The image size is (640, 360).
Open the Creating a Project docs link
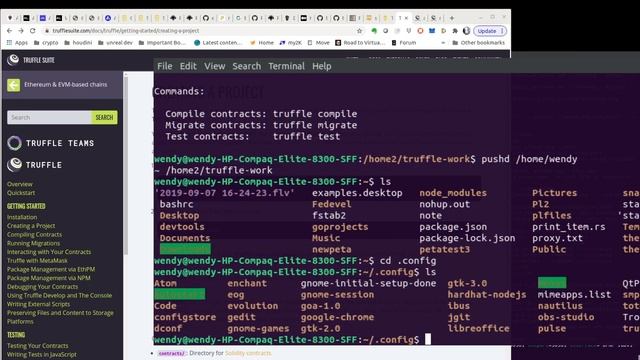(x=31, y=226)
